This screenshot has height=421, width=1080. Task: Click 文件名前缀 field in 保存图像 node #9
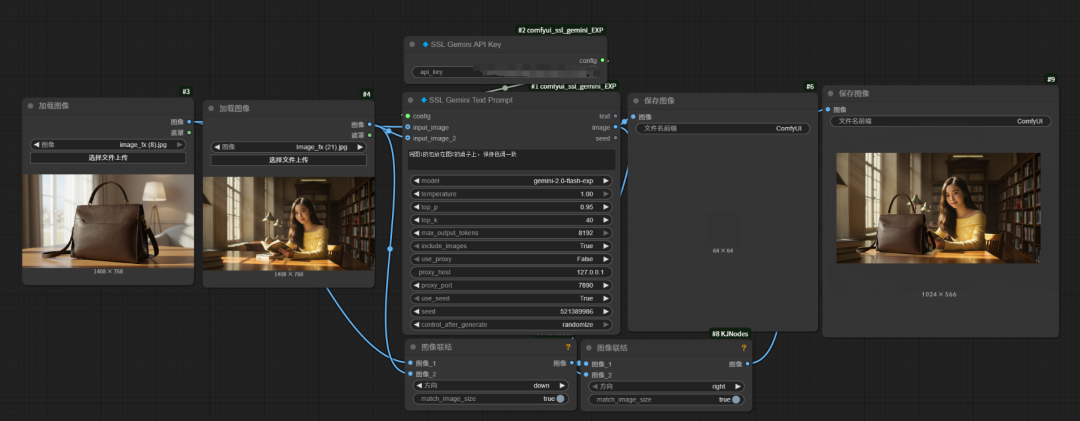click(x=940, y=121)
